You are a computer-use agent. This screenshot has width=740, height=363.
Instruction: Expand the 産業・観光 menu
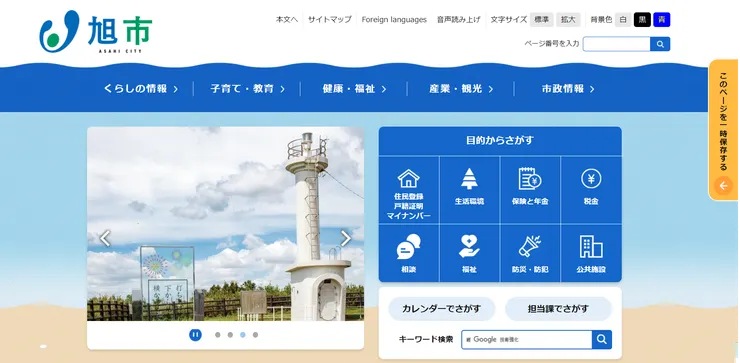pos(461,89)
